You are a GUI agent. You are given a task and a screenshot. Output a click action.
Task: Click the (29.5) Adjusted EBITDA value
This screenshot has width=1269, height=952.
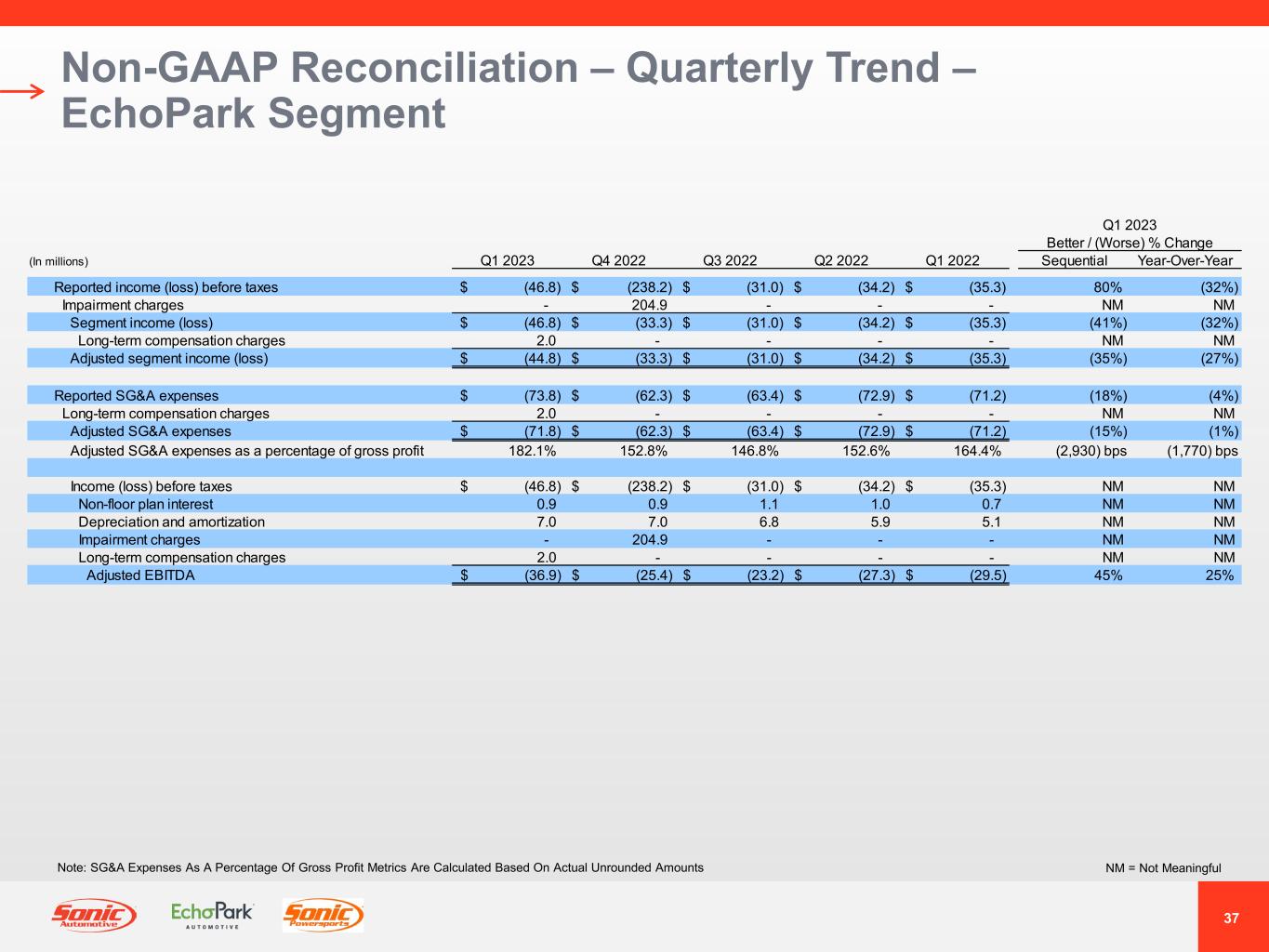986,575
